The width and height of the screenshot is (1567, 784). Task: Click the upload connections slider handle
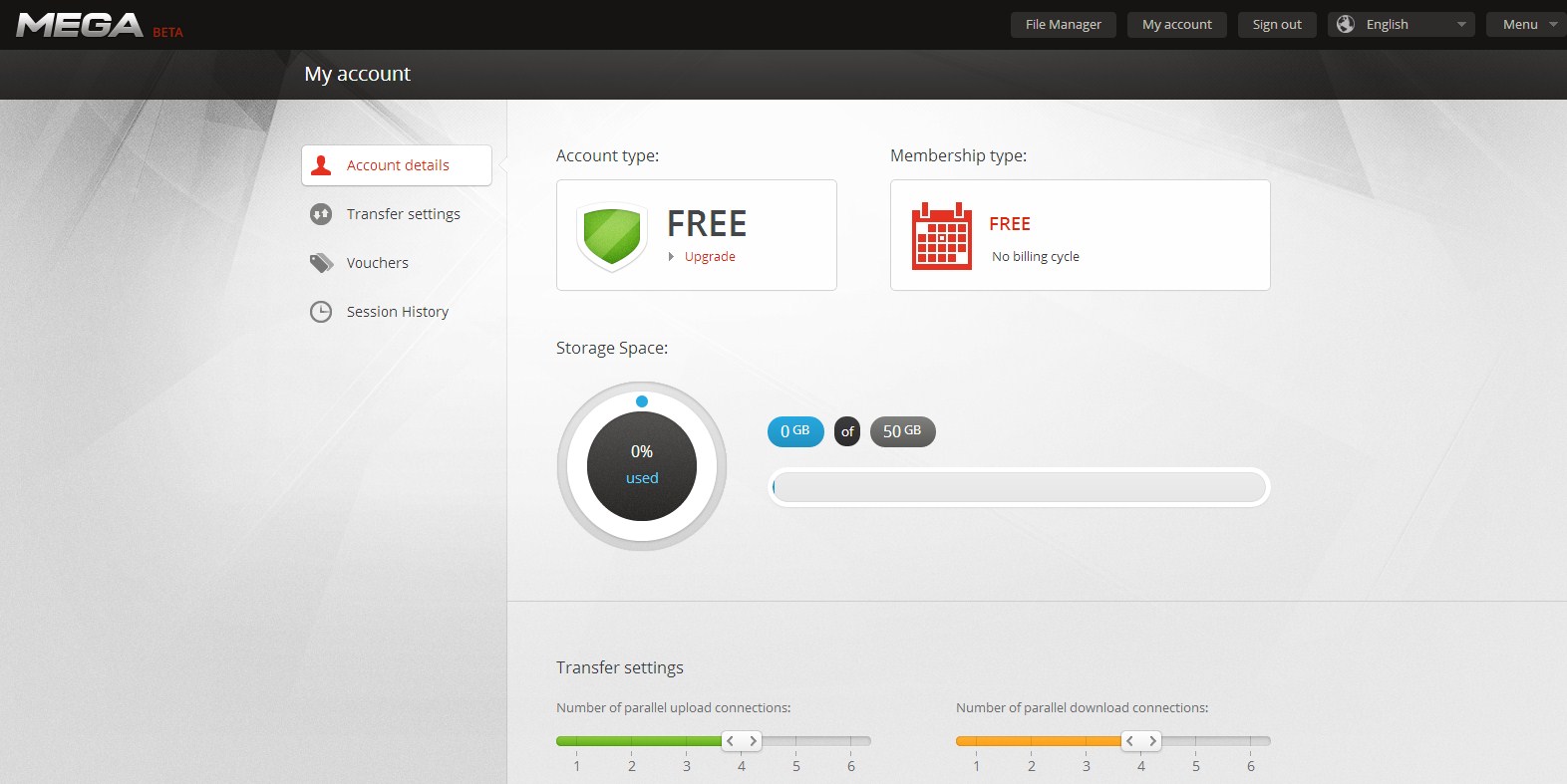coord(742,741)
